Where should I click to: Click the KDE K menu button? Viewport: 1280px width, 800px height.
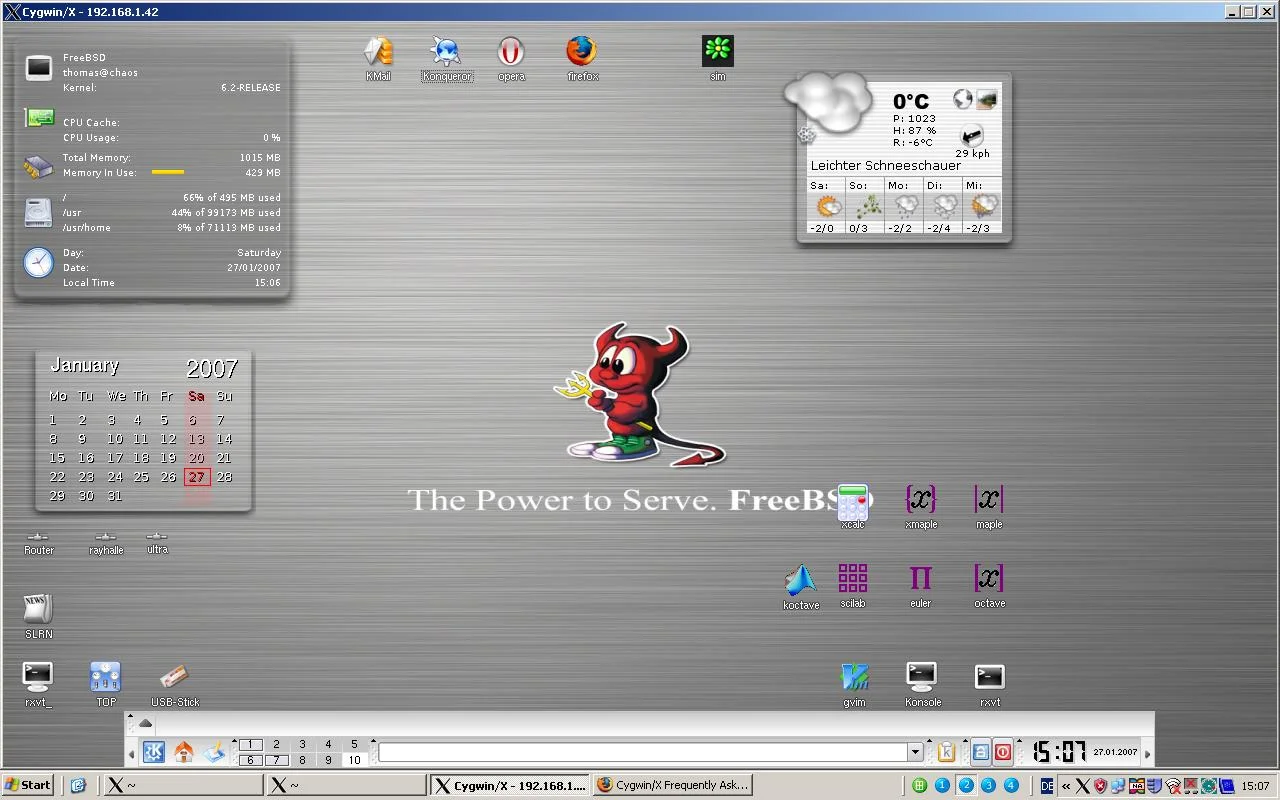pos(154,752)
